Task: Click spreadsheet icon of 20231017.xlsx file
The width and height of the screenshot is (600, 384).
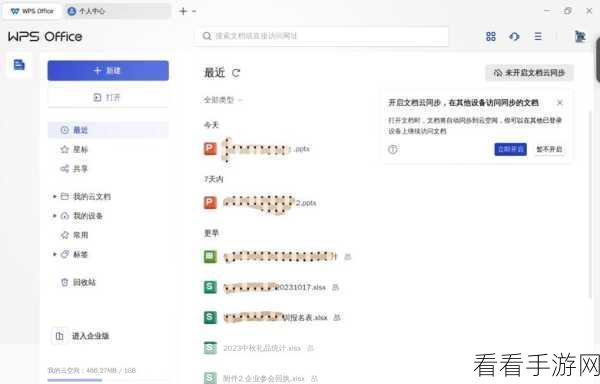Action: coord(210,287)
